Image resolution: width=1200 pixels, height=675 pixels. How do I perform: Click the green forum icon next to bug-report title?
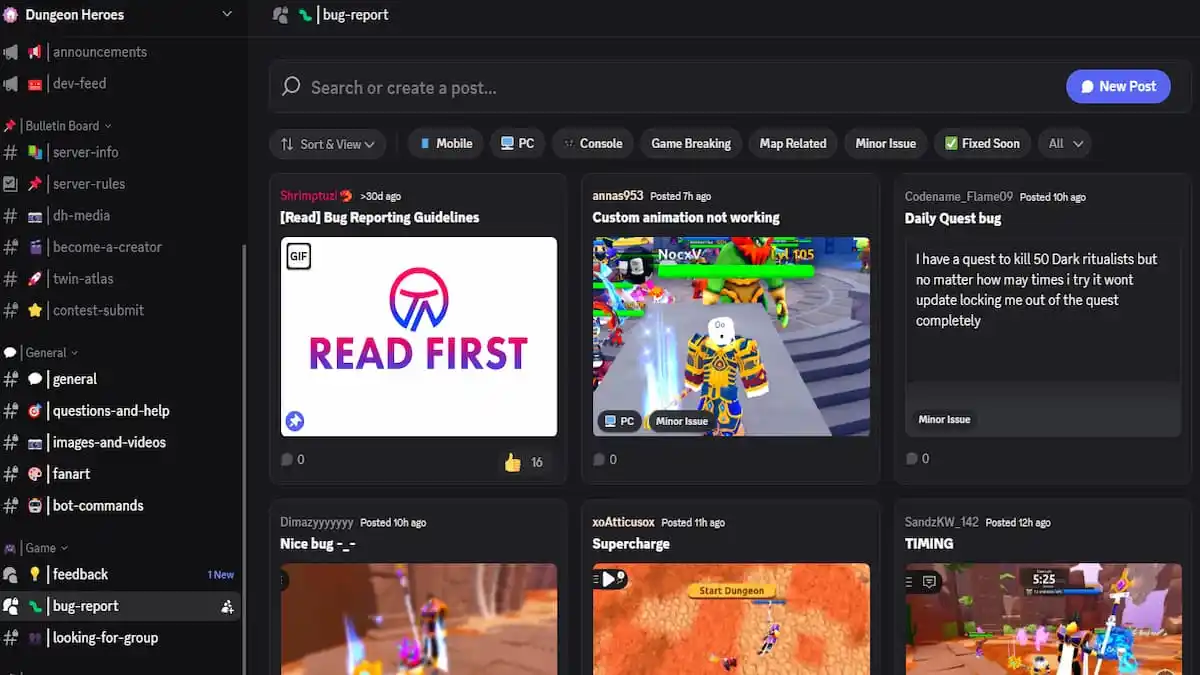(x=303, y=14)
